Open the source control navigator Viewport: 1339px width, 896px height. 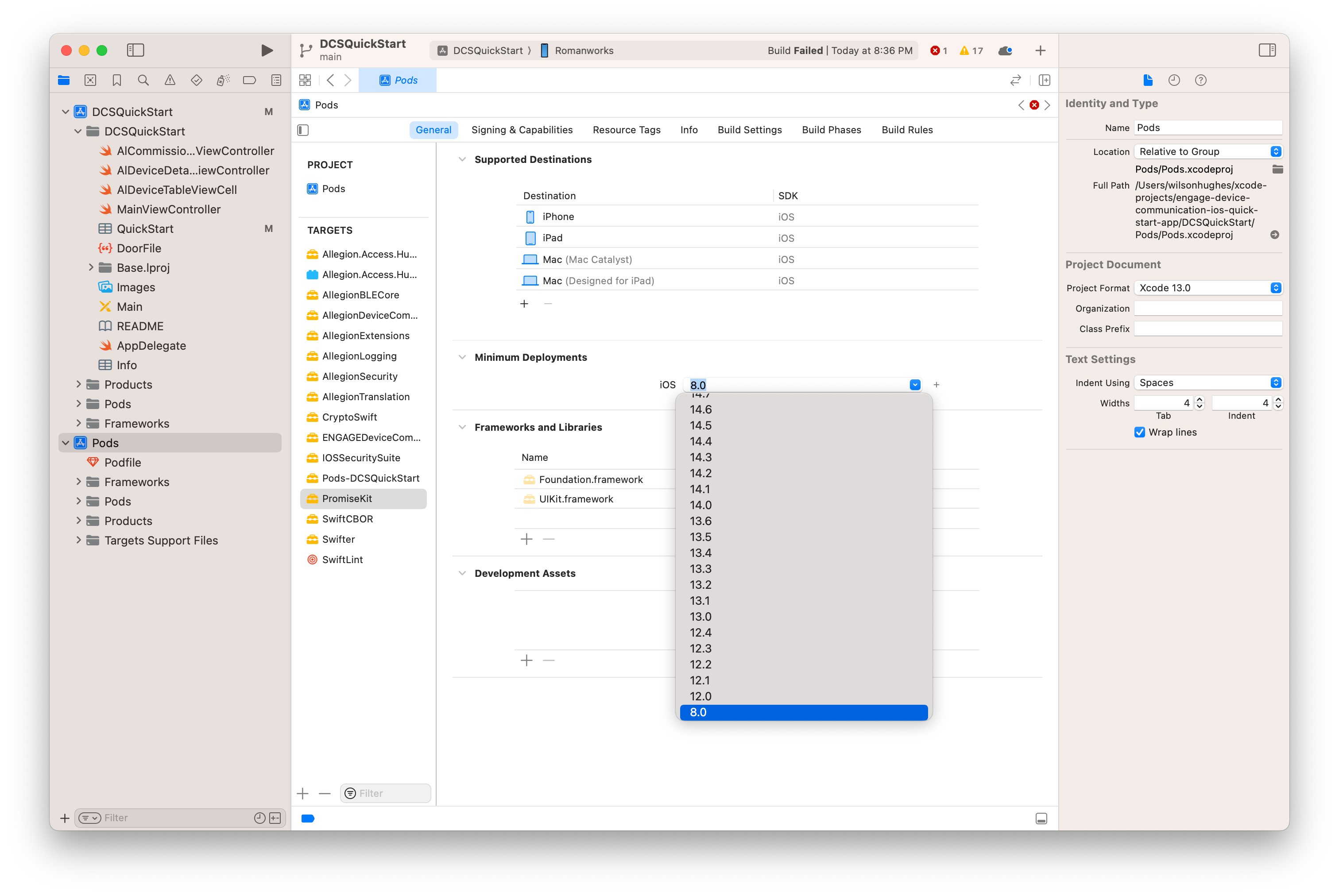(90, 80)
